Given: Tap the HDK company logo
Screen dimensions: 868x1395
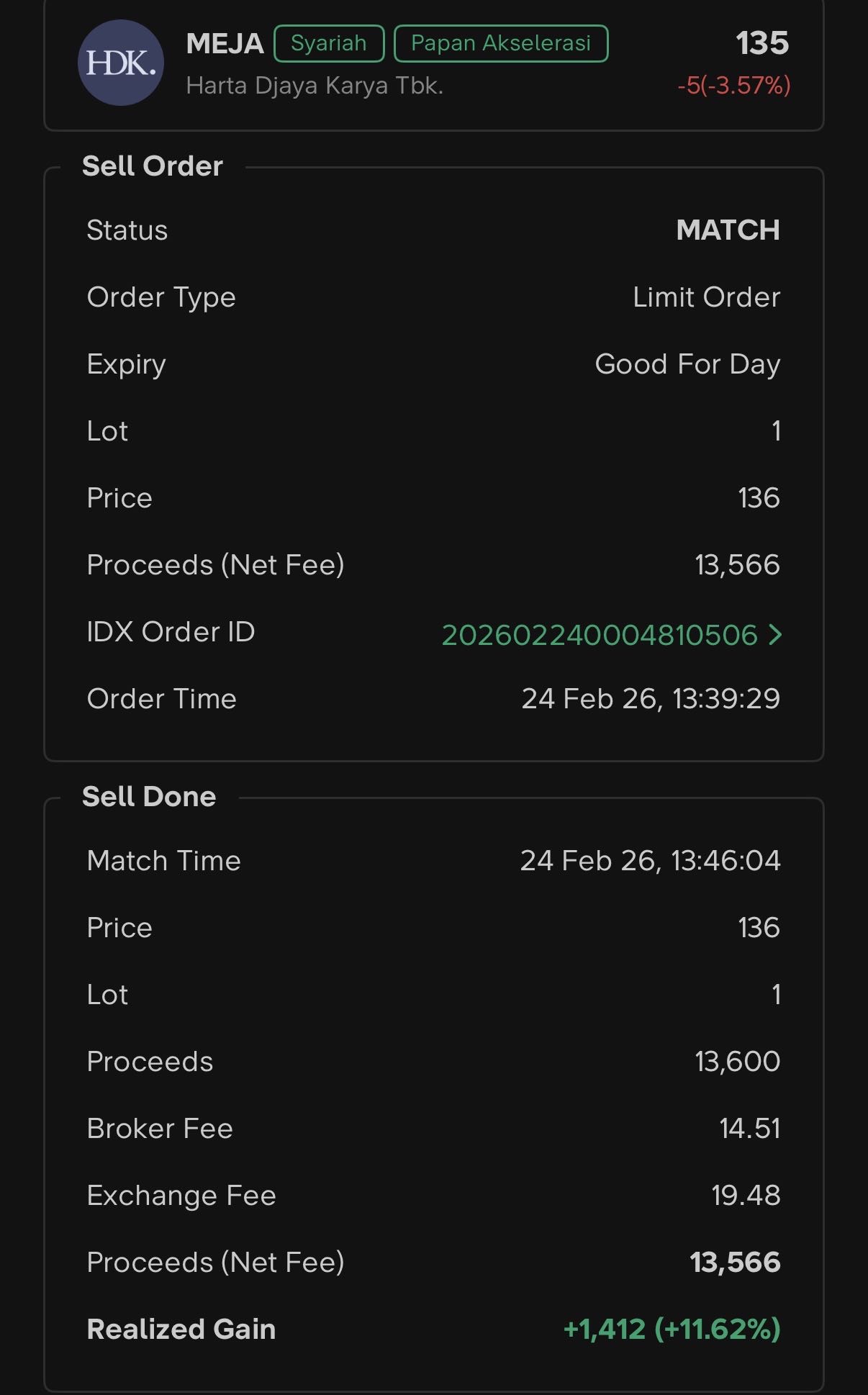Looking at the screenshot, I should click(x=121, y=63).
